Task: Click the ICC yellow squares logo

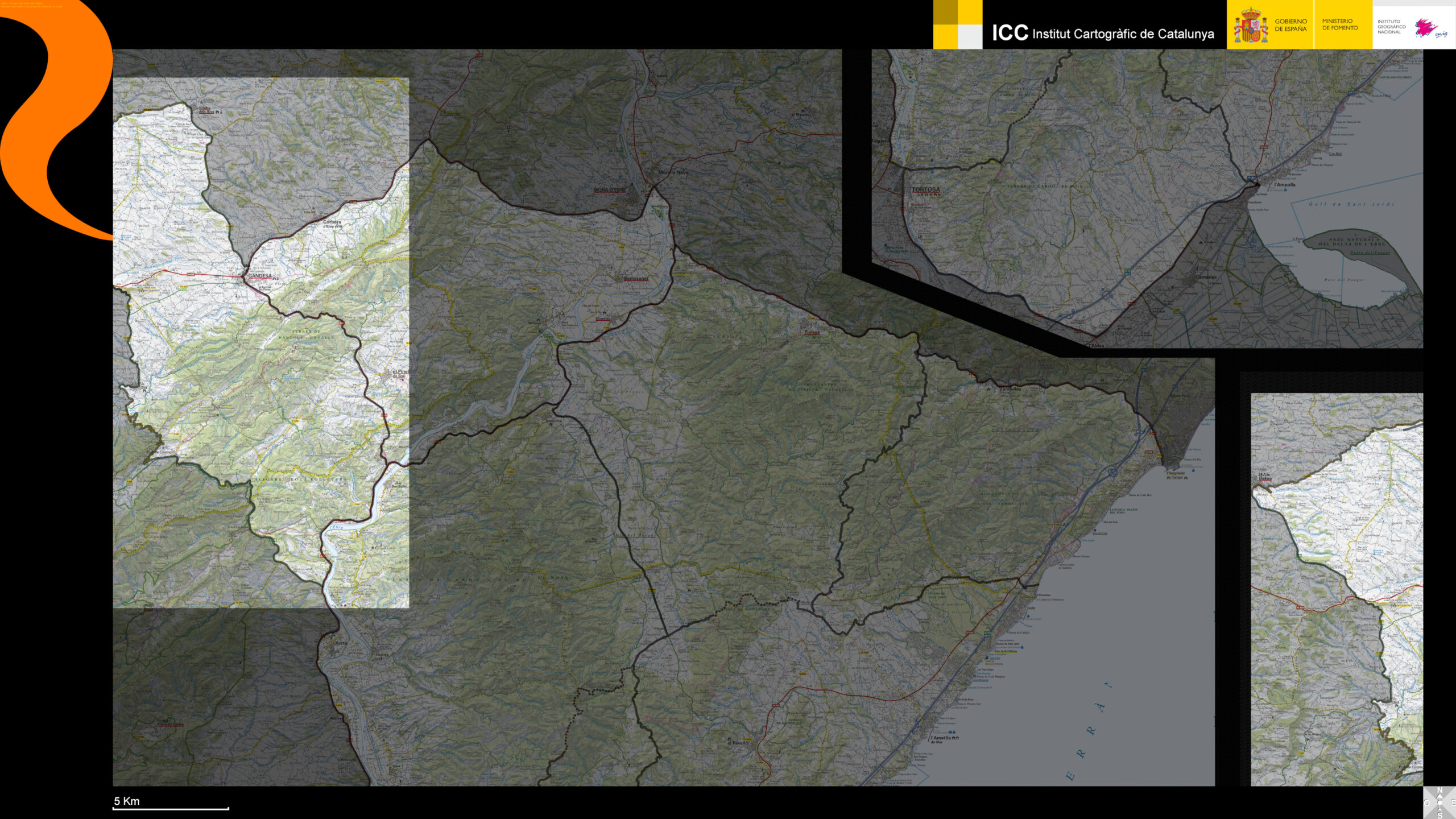Action: point(957,24)
